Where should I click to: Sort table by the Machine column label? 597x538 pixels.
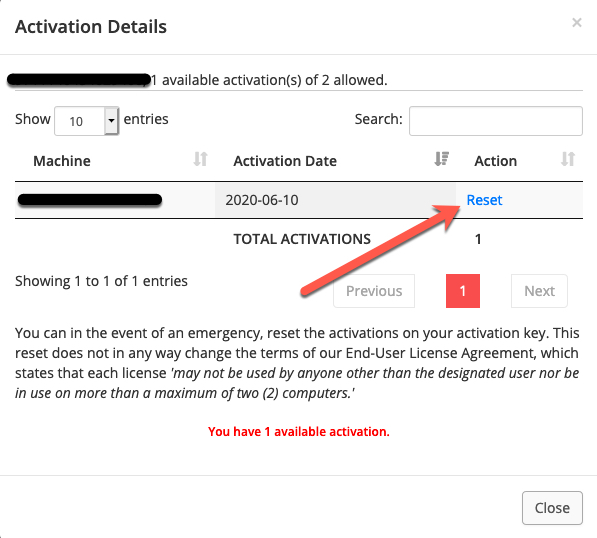pos(62,161)
